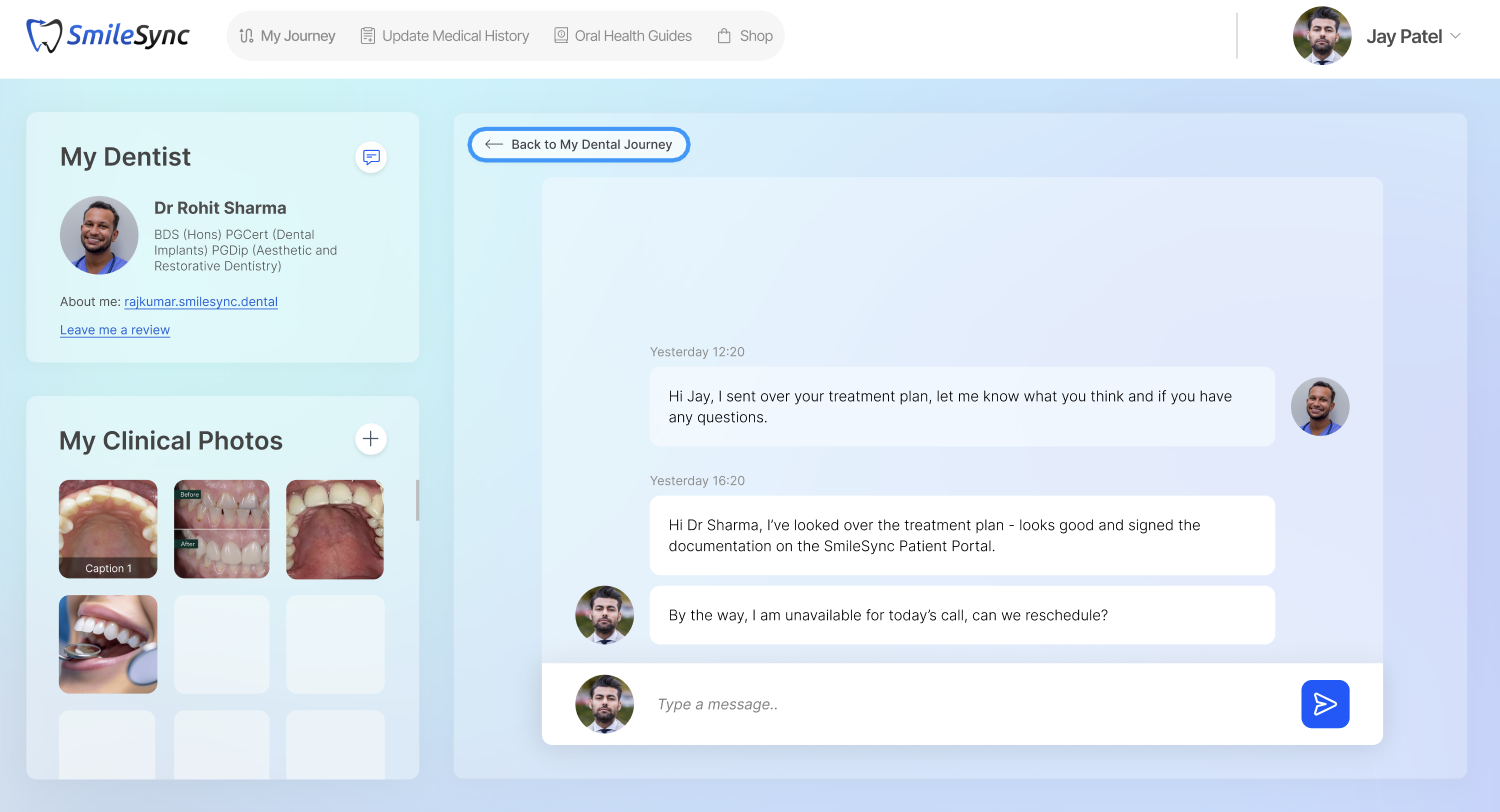Open the rajkumar.smilesync.dental link
The image size is (1500, 812).
(x=201, y=302)
